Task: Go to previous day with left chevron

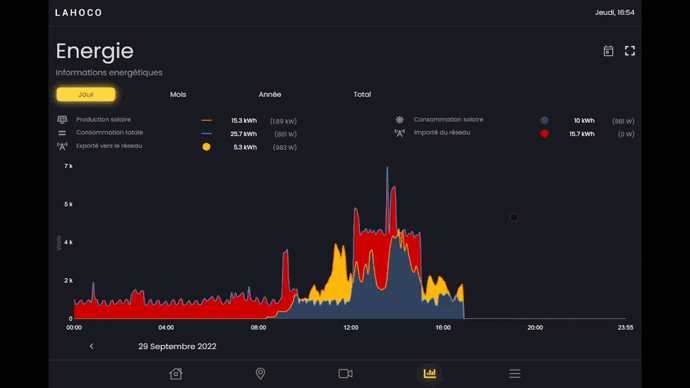Action: 92,346
